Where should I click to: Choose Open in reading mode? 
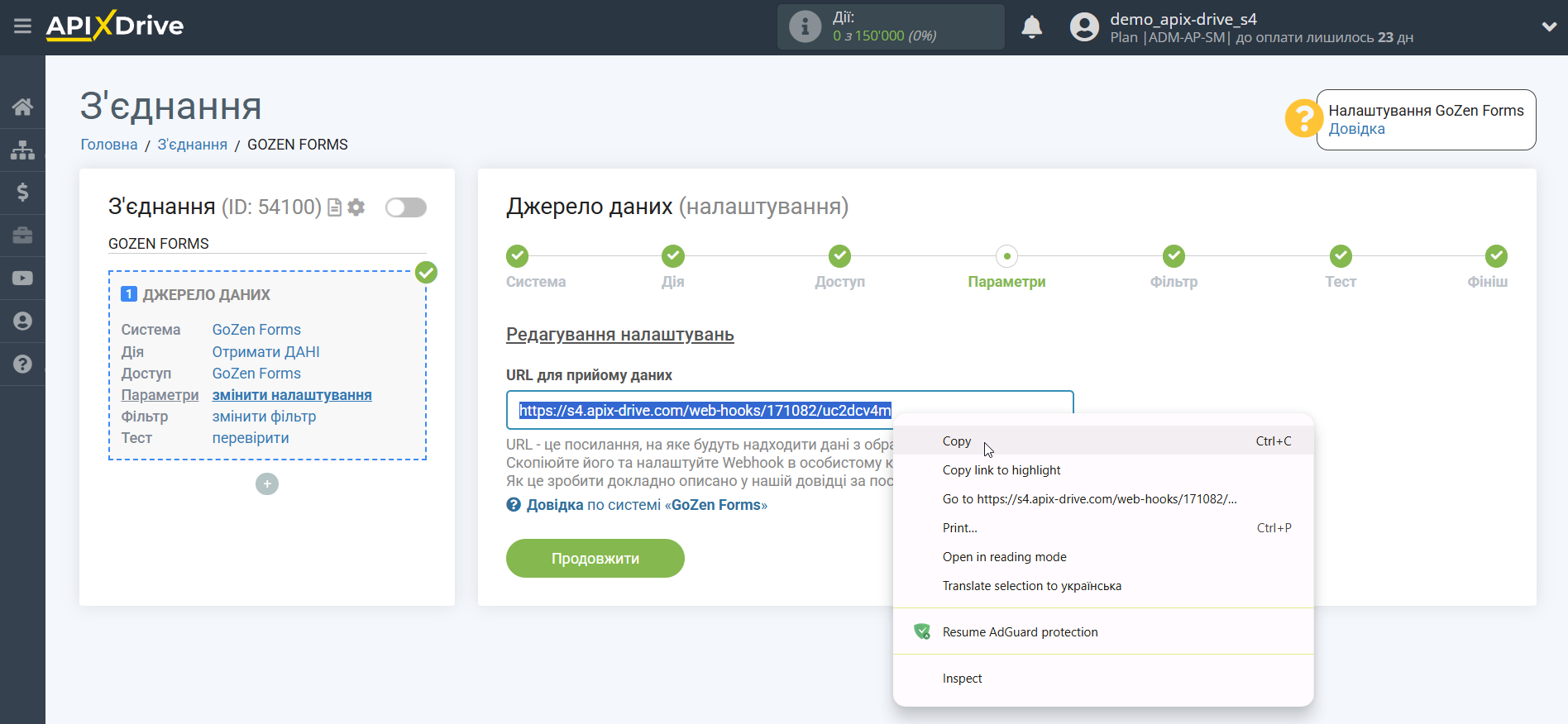pos(1103,557)
